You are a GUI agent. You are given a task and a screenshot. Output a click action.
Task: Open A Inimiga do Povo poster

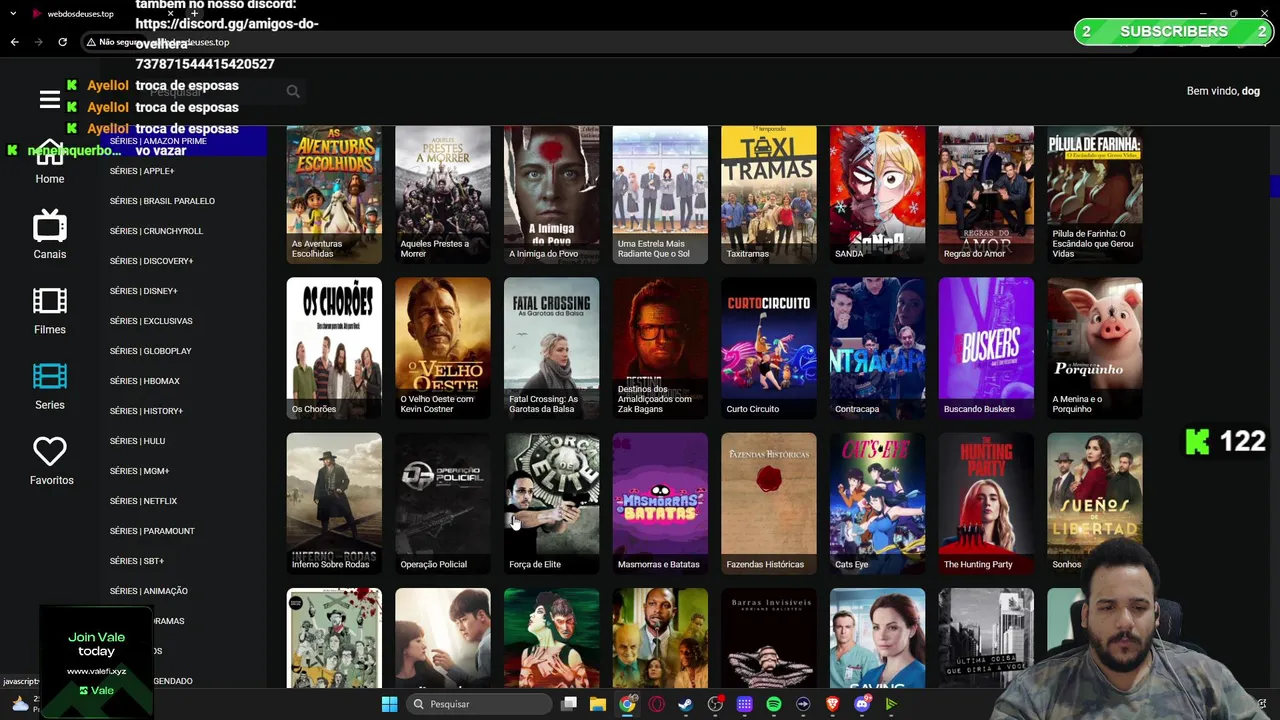[552, 194]
